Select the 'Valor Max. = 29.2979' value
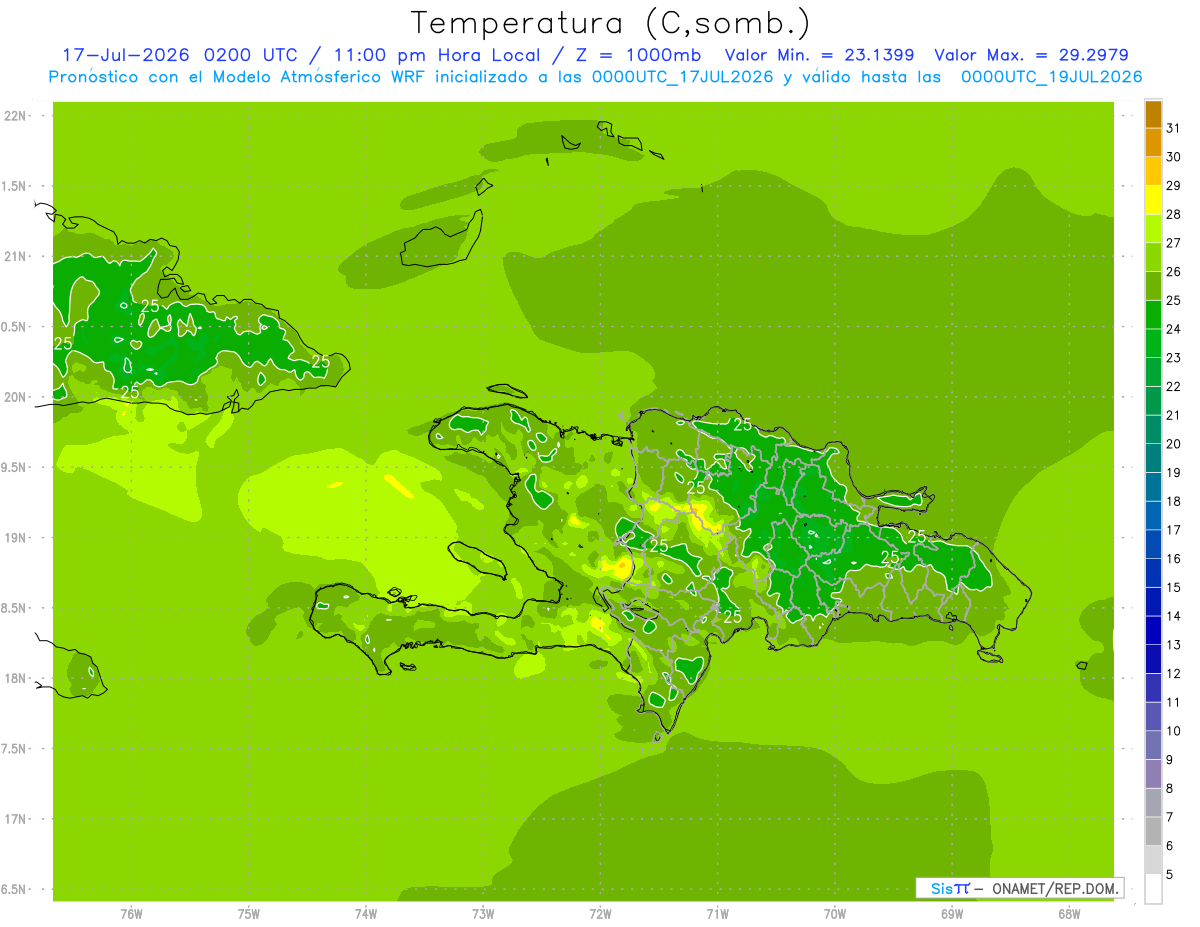 (1031, 56)
